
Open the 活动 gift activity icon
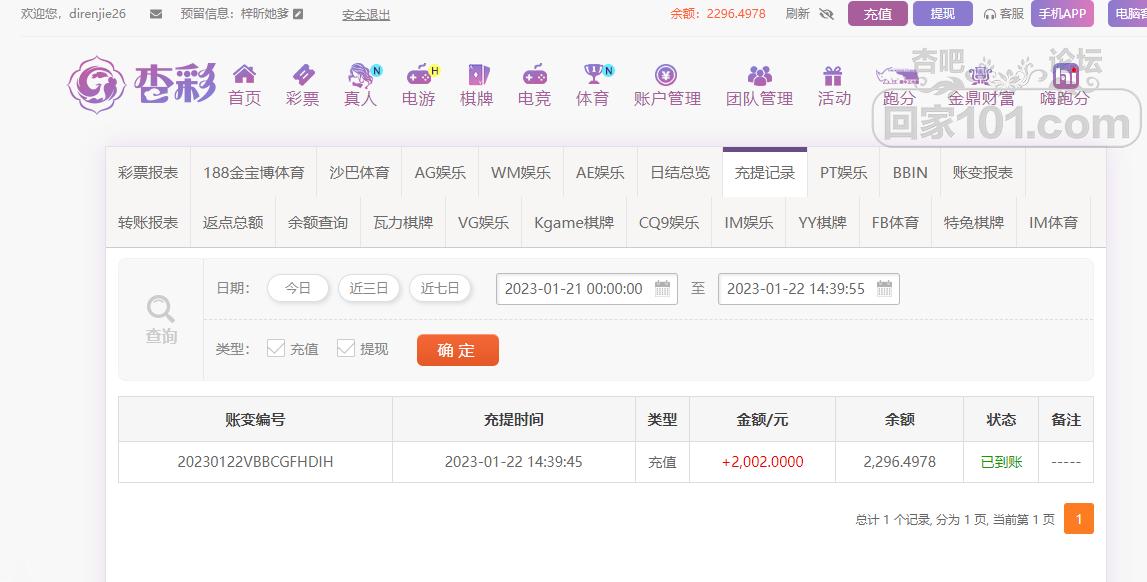tap(834, 78)
